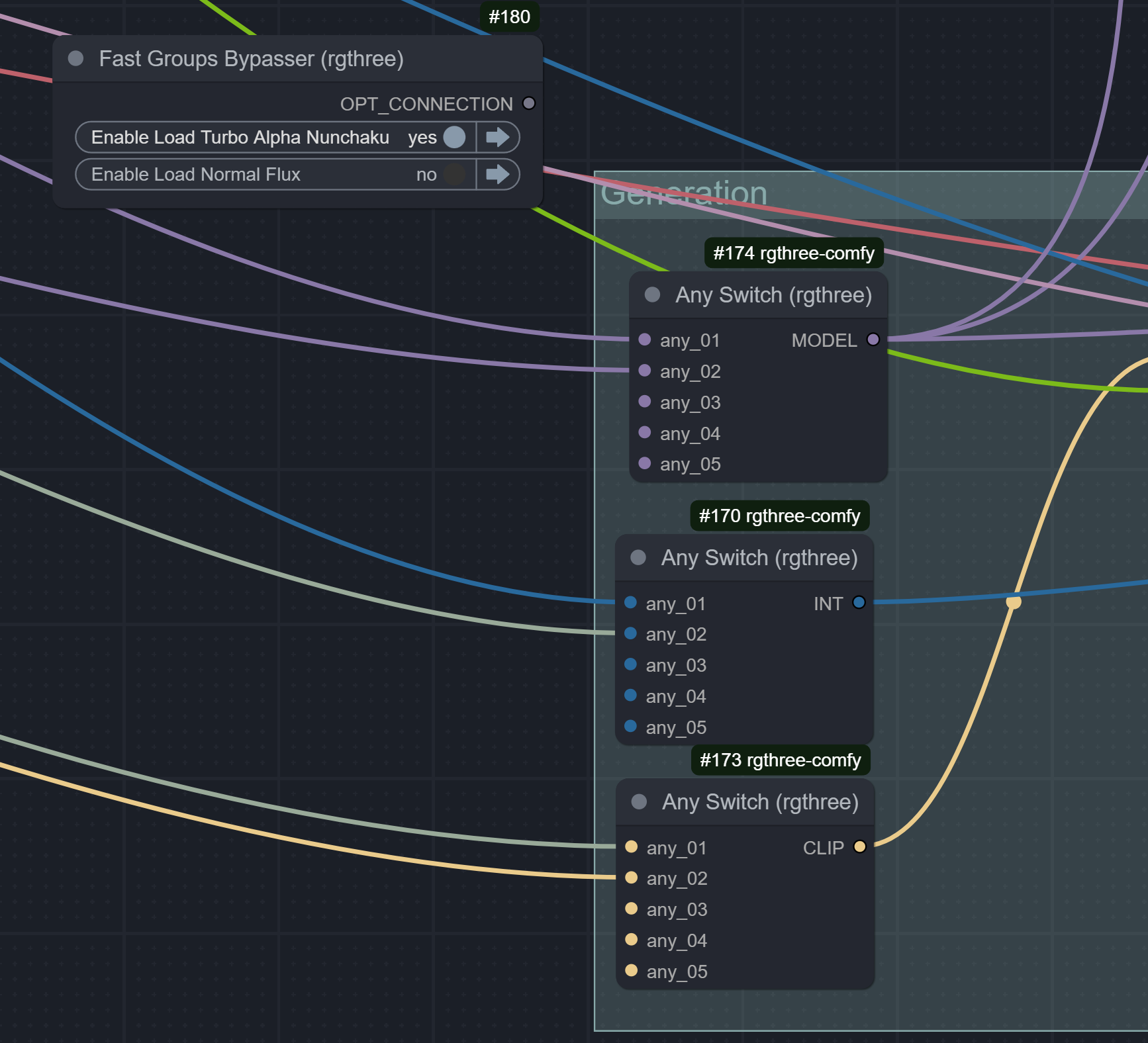This screenshot has height=1043, width=1148.
Task: Click the #174 rgthree-comfy badge
Action: tap(794, 253)
